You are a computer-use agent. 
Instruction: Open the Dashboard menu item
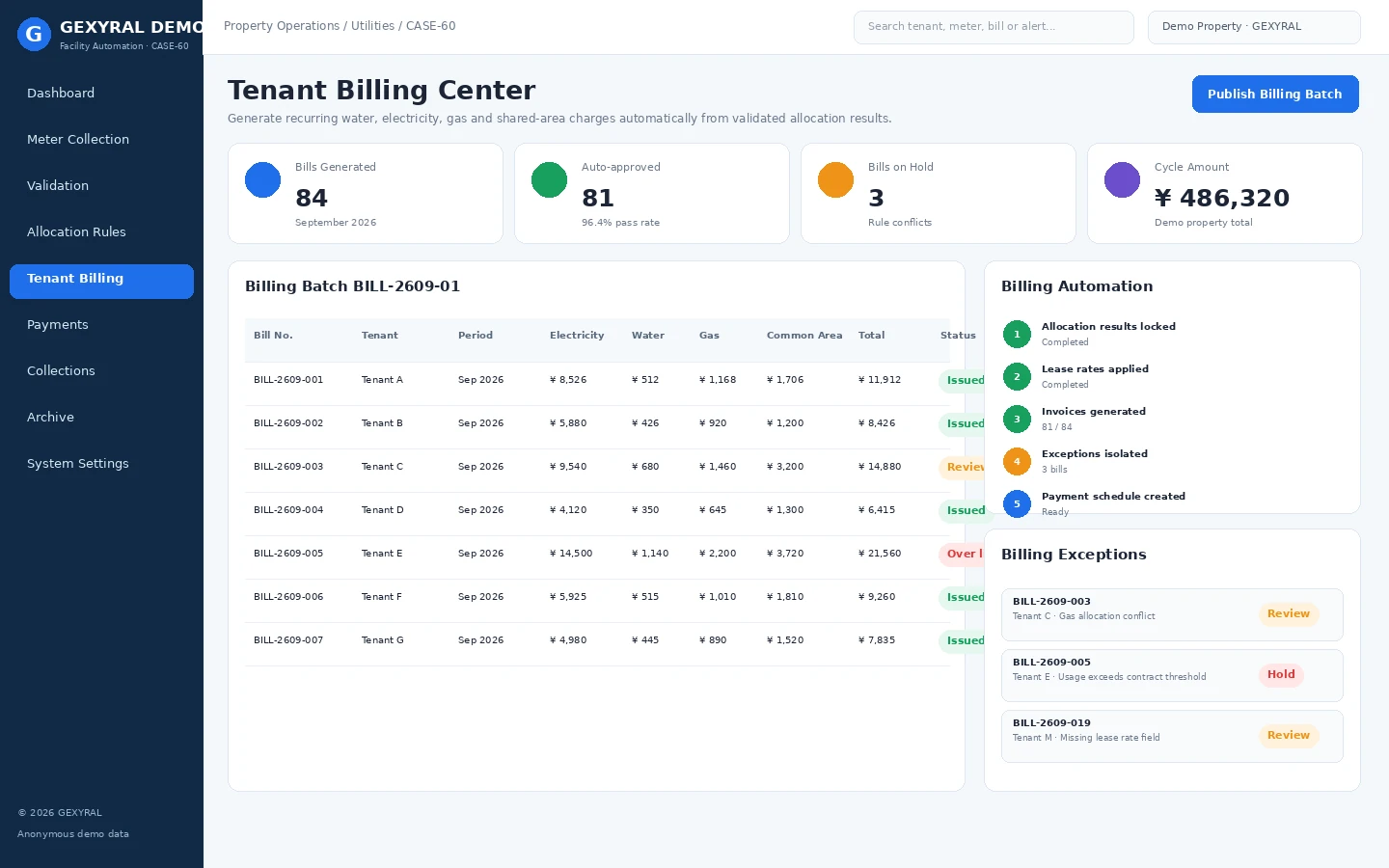(x=101, y=94)
